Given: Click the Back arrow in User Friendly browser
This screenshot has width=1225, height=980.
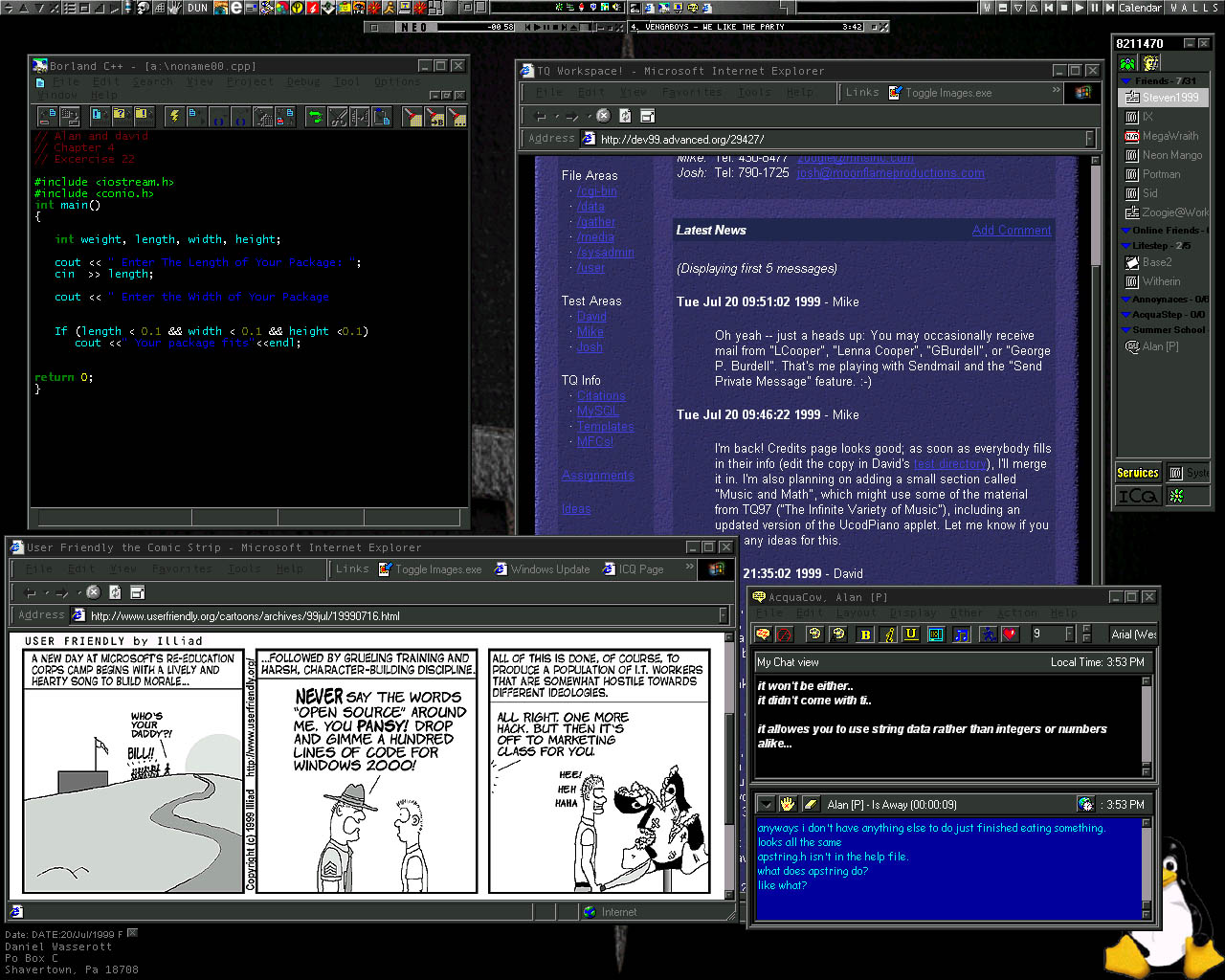Looking at the screenshot, I should tap(31, 592).
